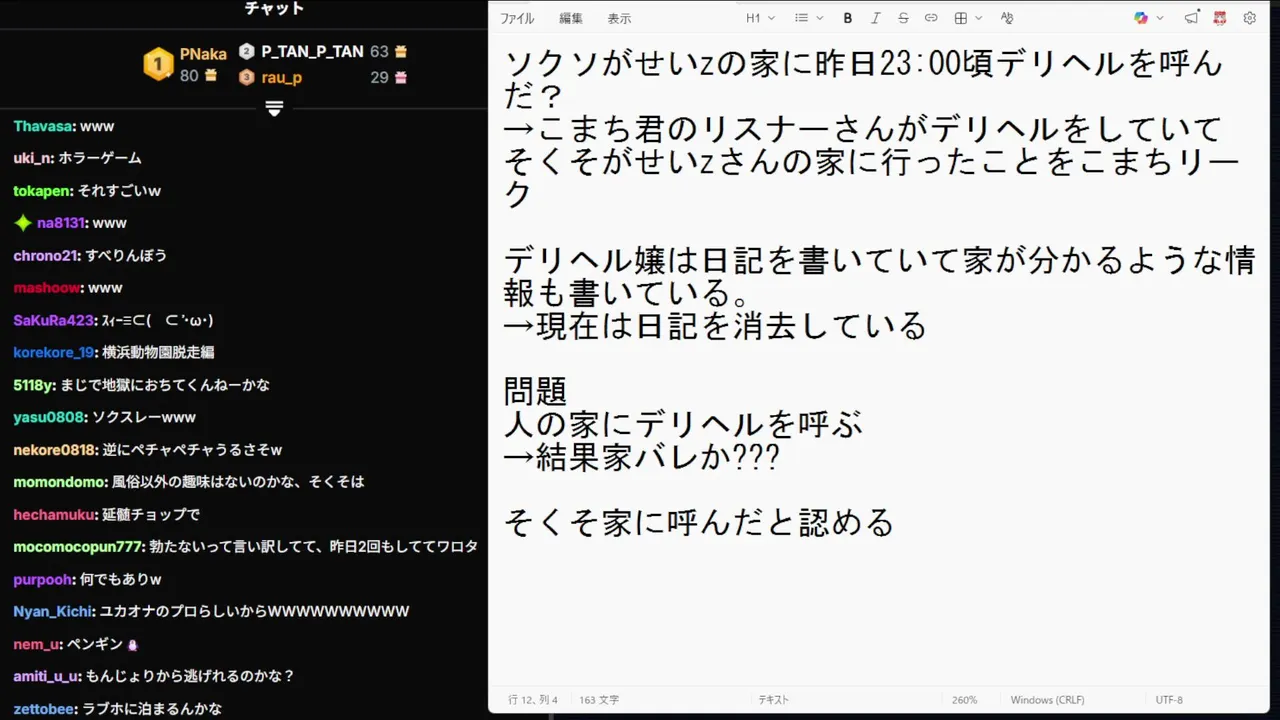Place cursor in line →現在は日記を消去している

[715, 325]
